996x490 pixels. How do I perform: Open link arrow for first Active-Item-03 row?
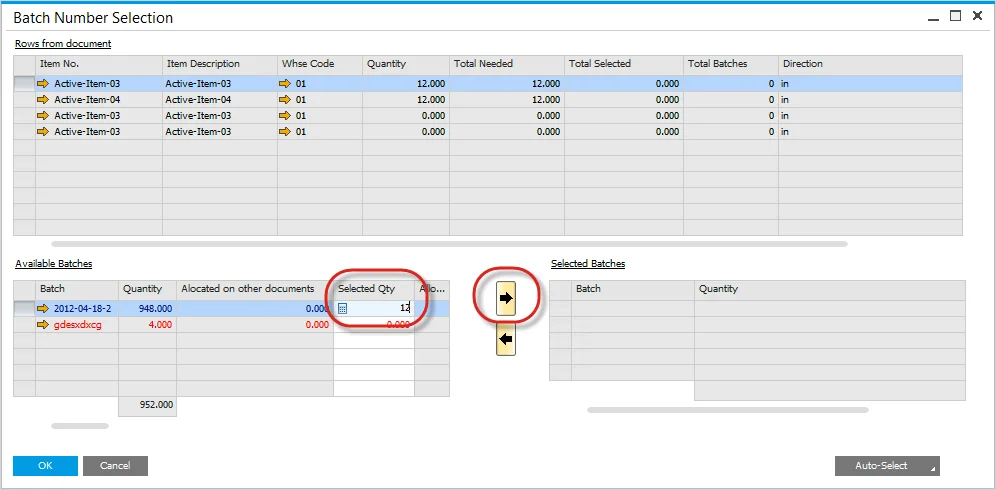pyautogui.click(x=43, y=84)
